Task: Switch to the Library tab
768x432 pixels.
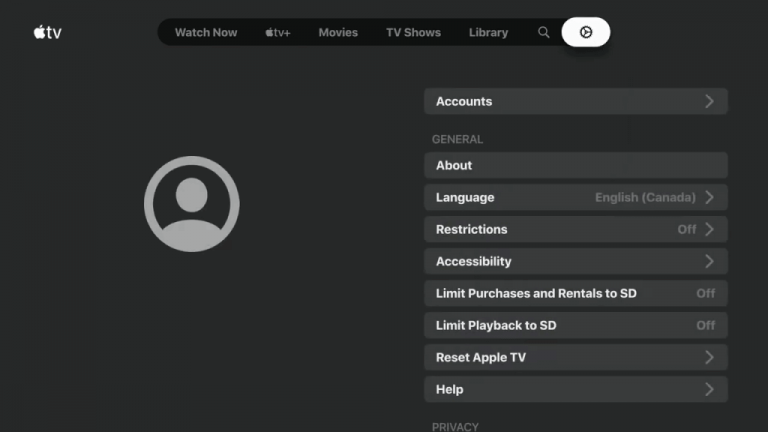Action: coord(488,32)
